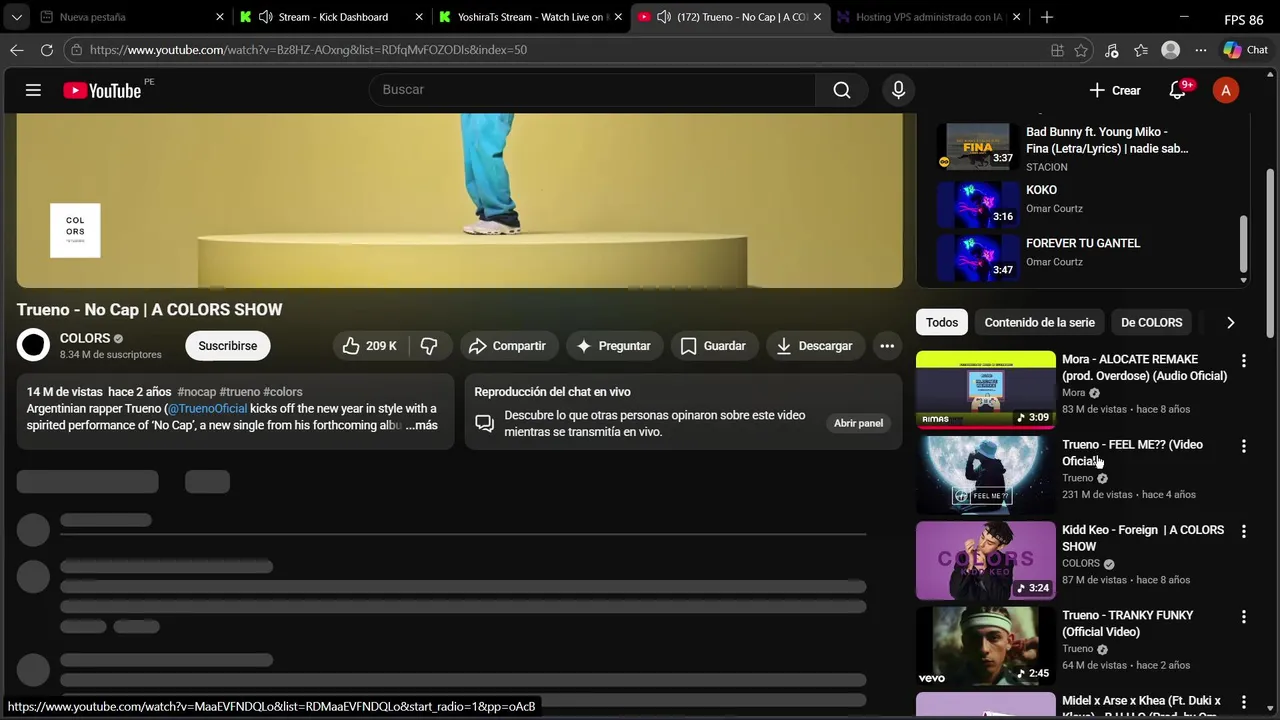
Task: Subscribe to COLORS with Suscribirse
Action: pos(227,346)
